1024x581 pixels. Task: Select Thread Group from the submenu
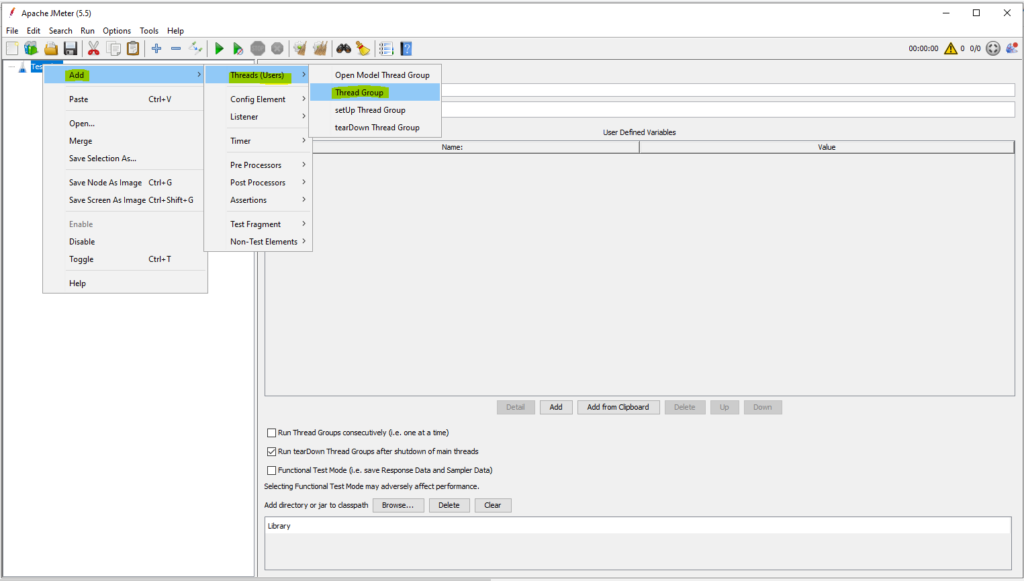[360, 93]
